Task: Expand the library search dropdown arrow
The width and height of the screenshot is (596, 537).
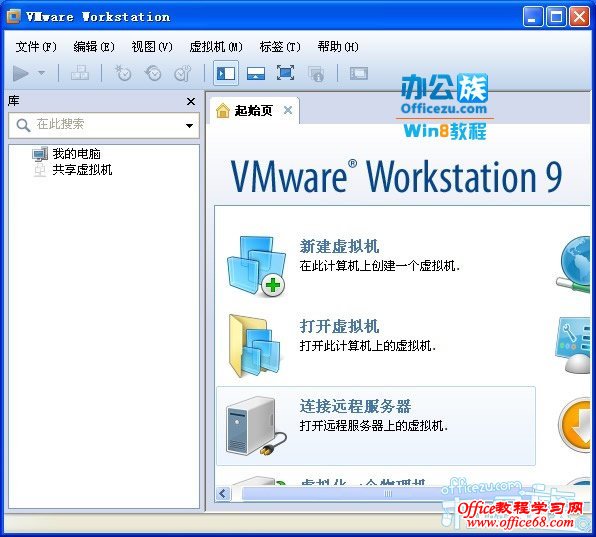Action: [x=189, y=125]
